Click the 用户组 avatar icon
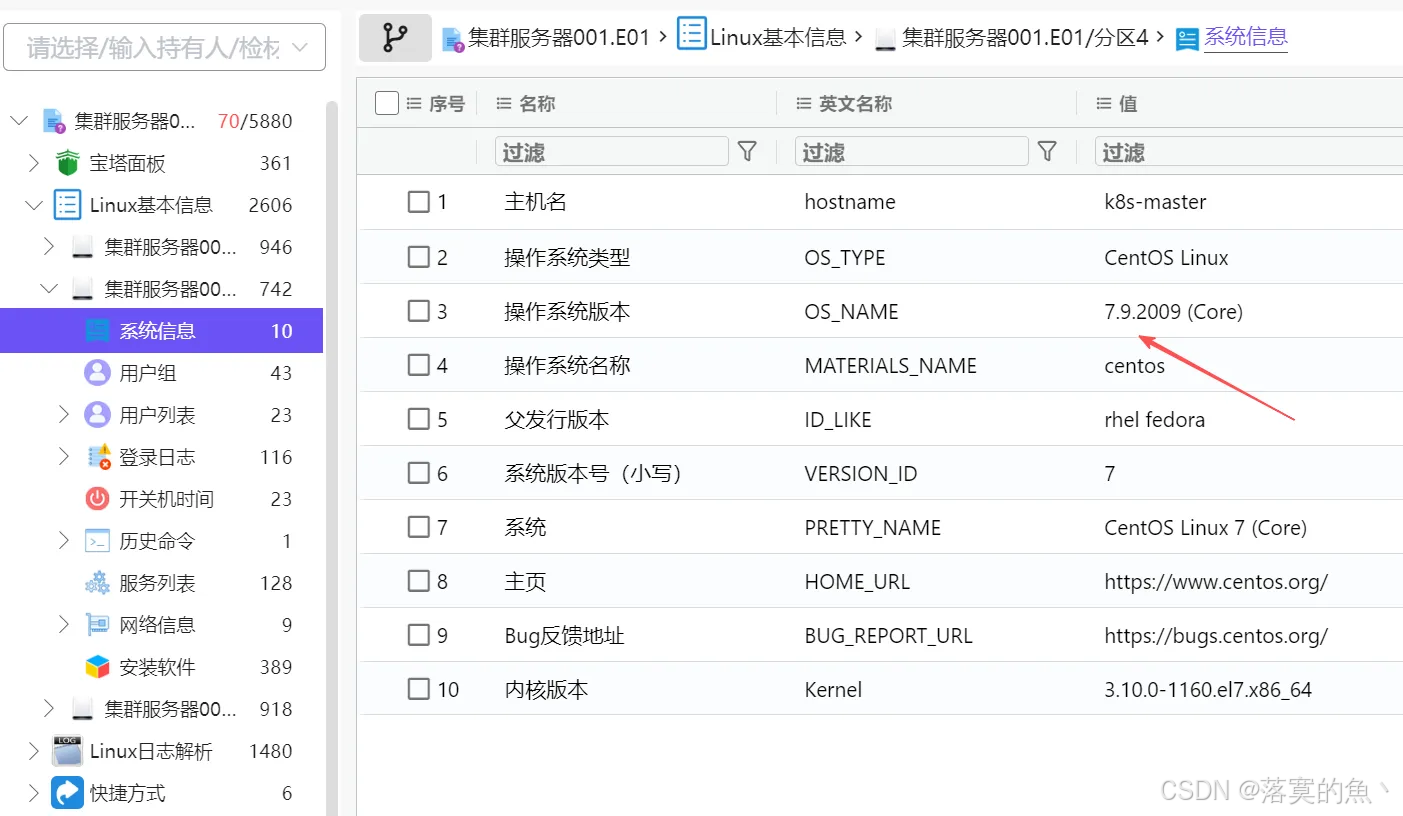The image size is (1403, 816). (97, 373)
